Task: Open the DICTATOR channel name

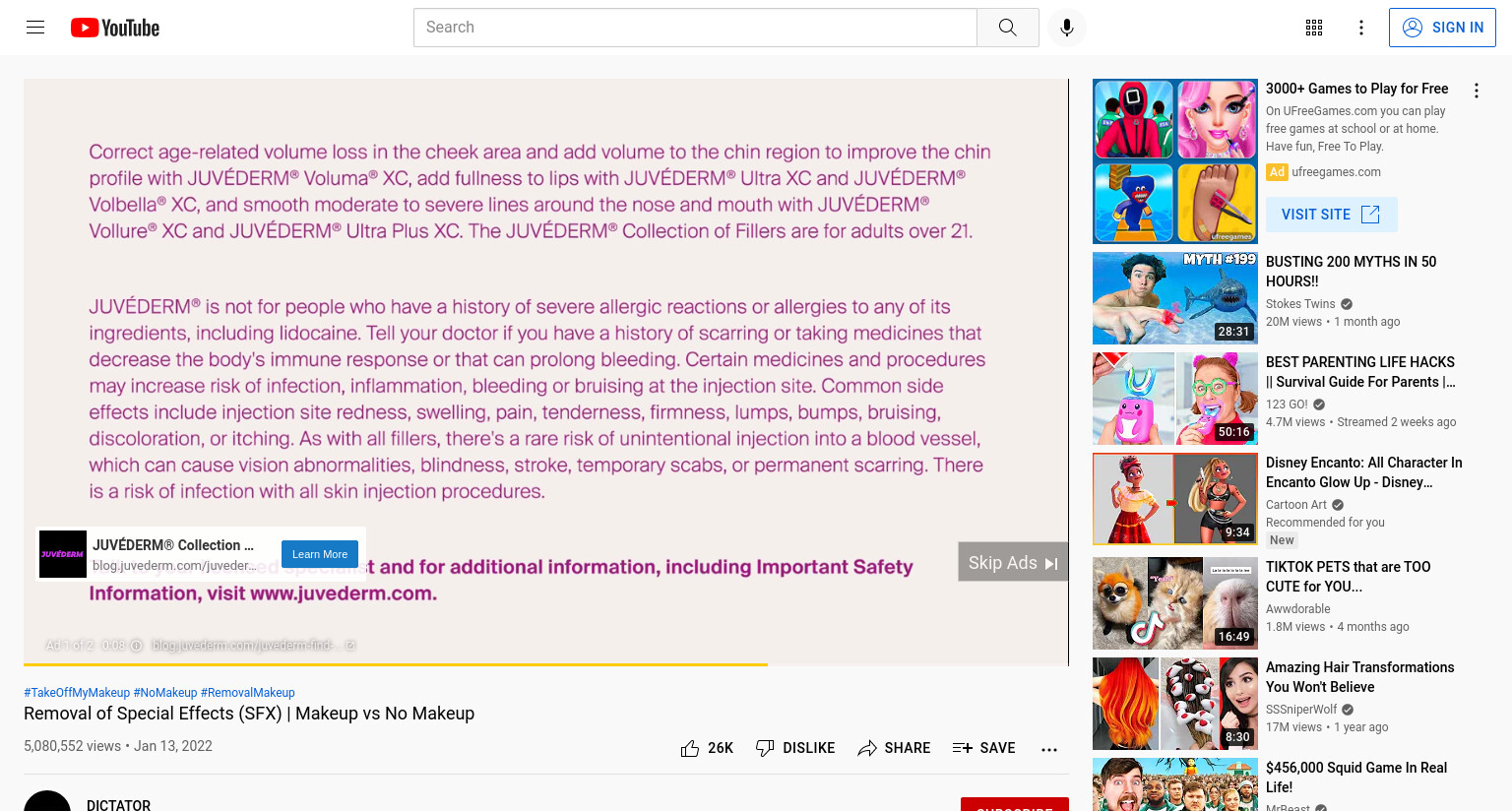Action: coord(118,805)
